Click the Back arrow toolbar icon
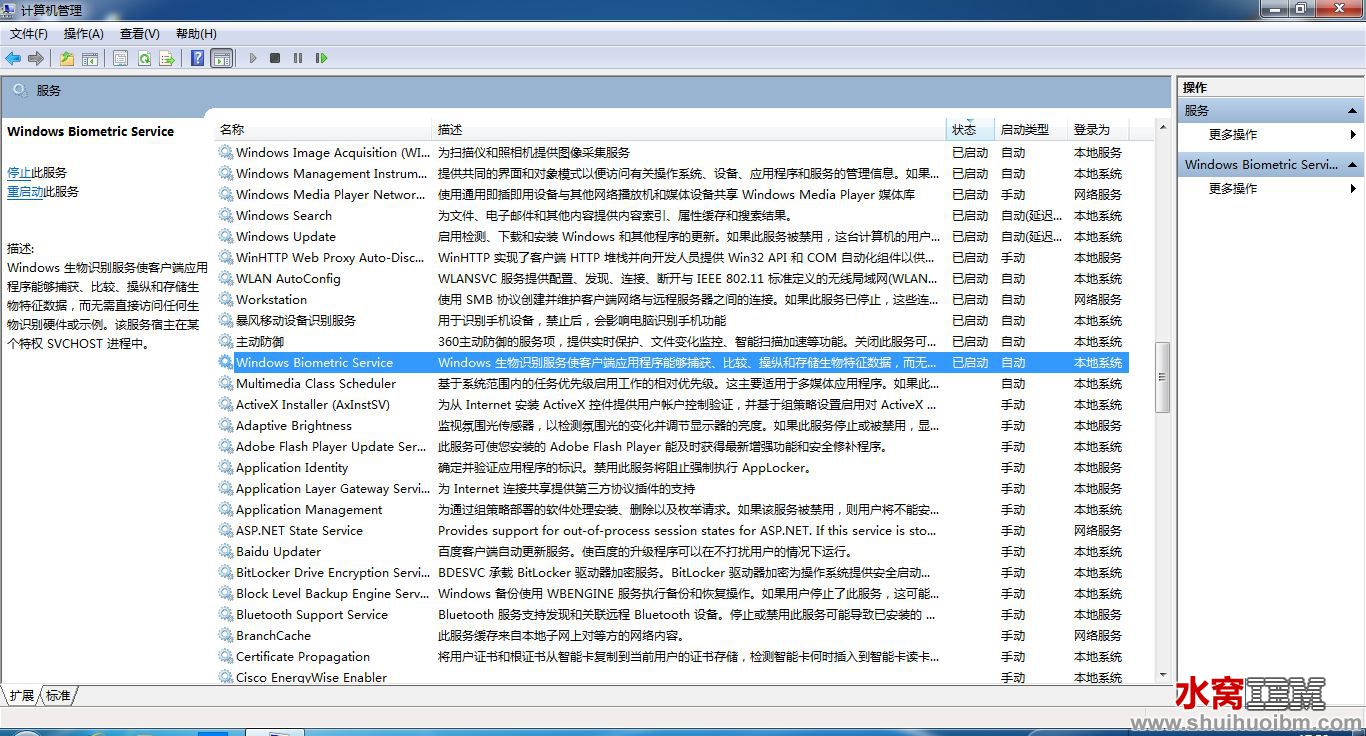Viewport: 1366px width, 736px height. (13, 59)
